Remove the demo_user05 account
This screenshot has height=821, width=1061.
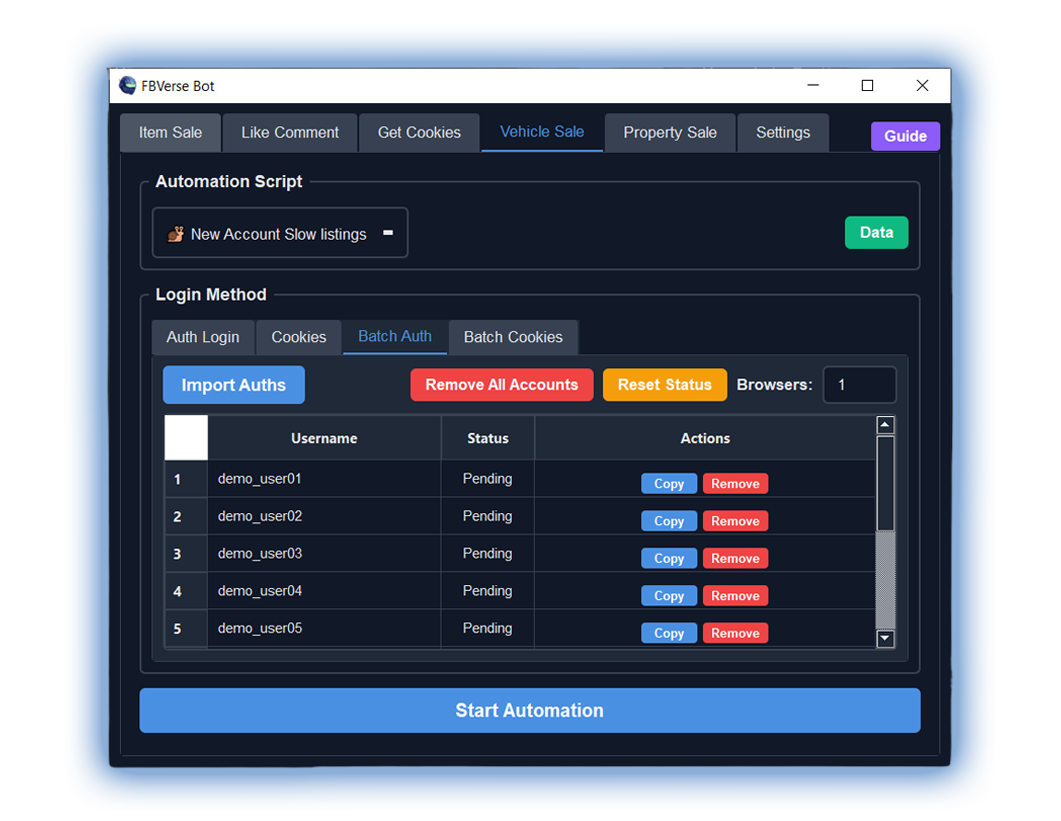pyautogui.click(x=735, y=632)
